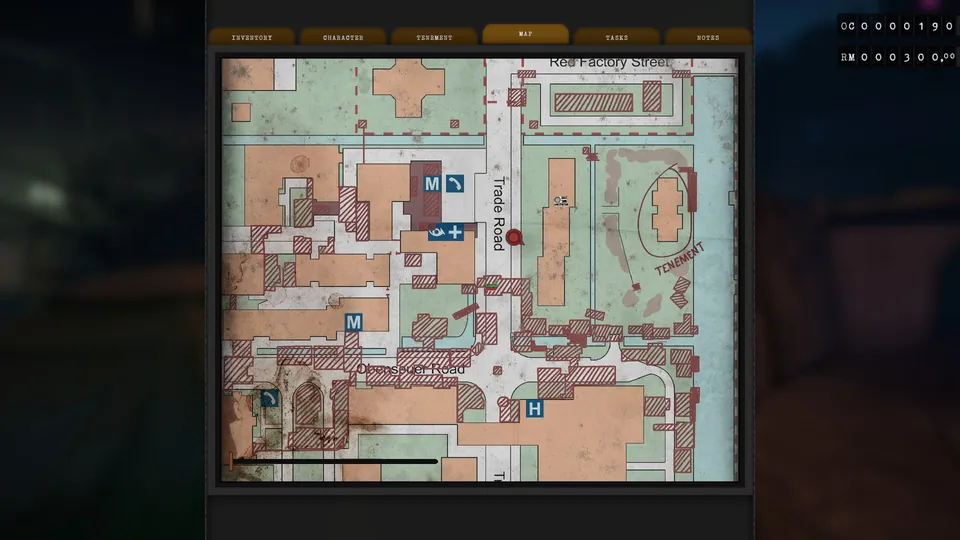This screenshot has height=540, width=960.
Task: Click the phone icon in bottom-left map area
Action: [x=269, y=399]
